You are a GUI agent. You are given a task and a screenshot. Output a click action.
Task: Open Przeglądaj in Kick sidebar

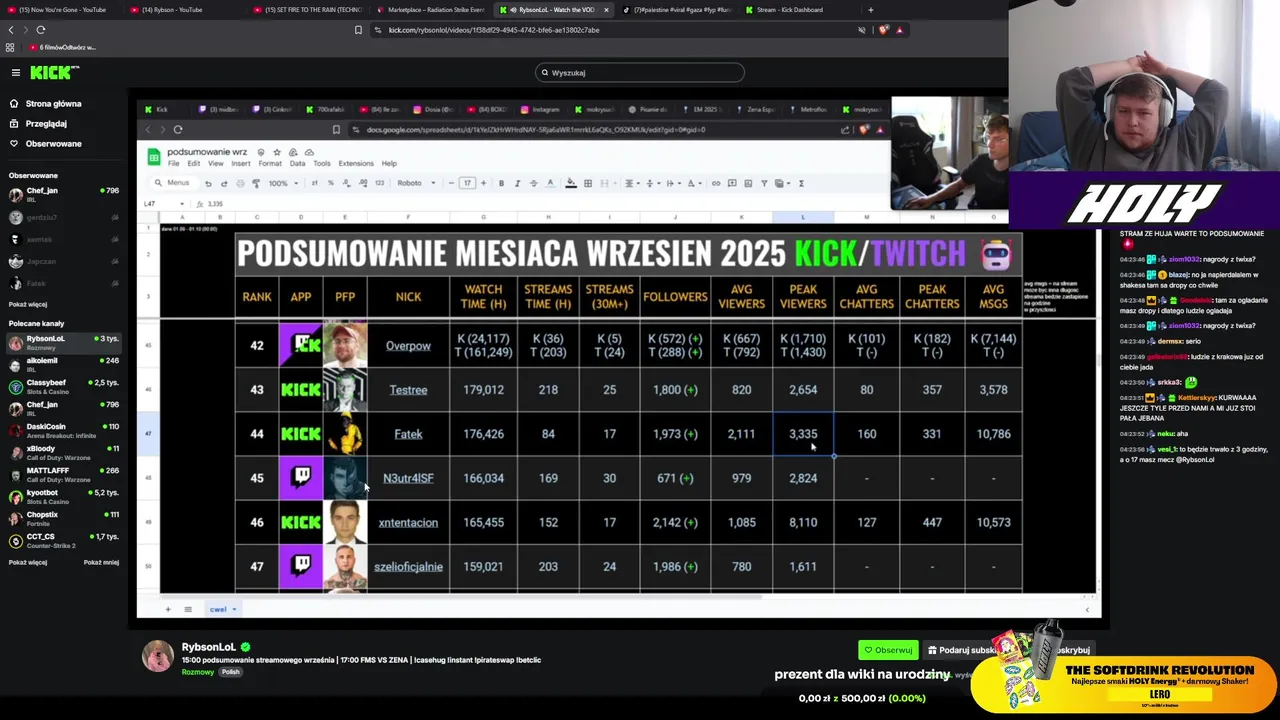[46, 124]
